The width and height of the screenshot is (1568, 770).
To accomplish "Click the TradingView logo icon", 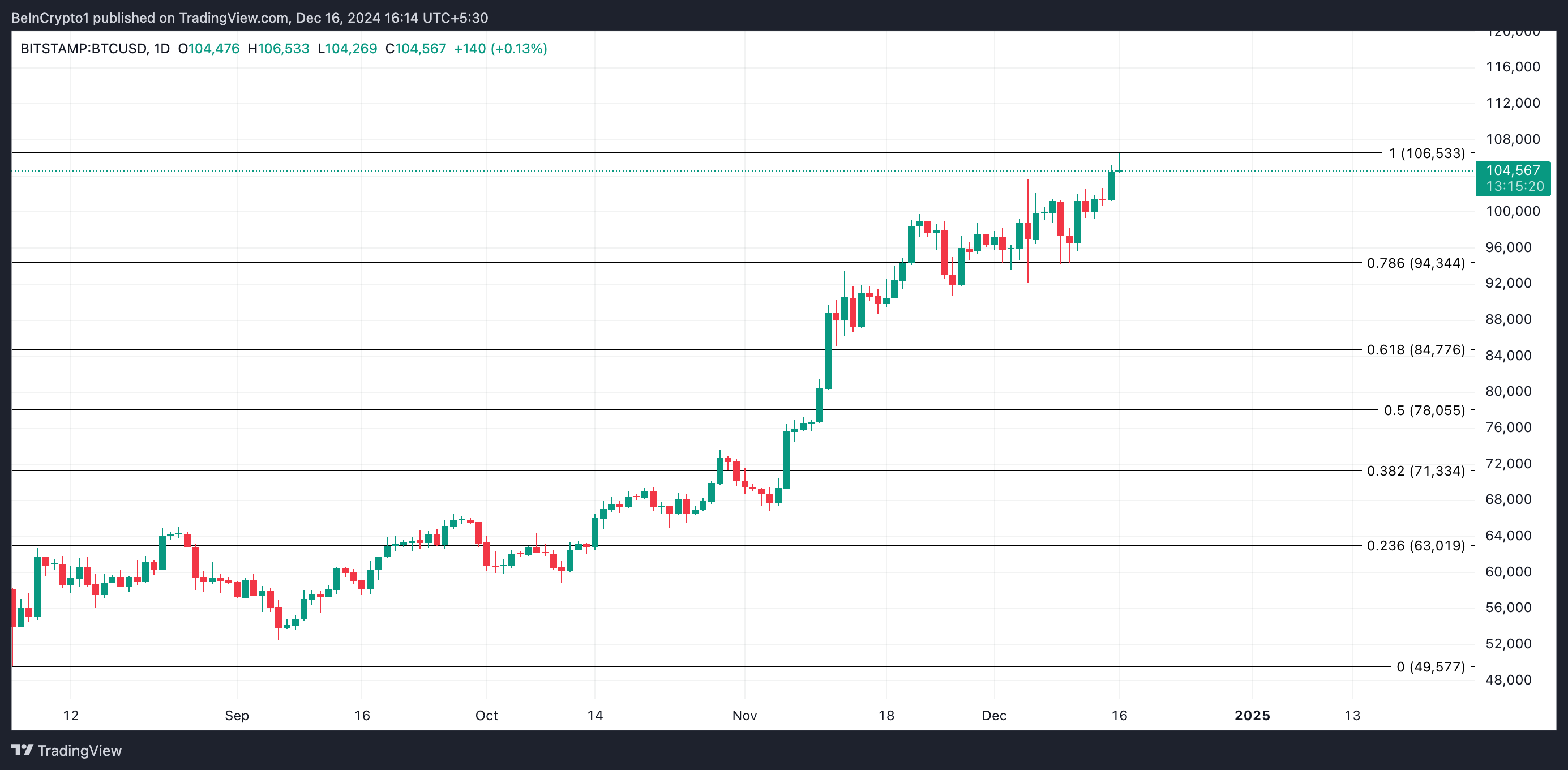I will click(23, 750).
